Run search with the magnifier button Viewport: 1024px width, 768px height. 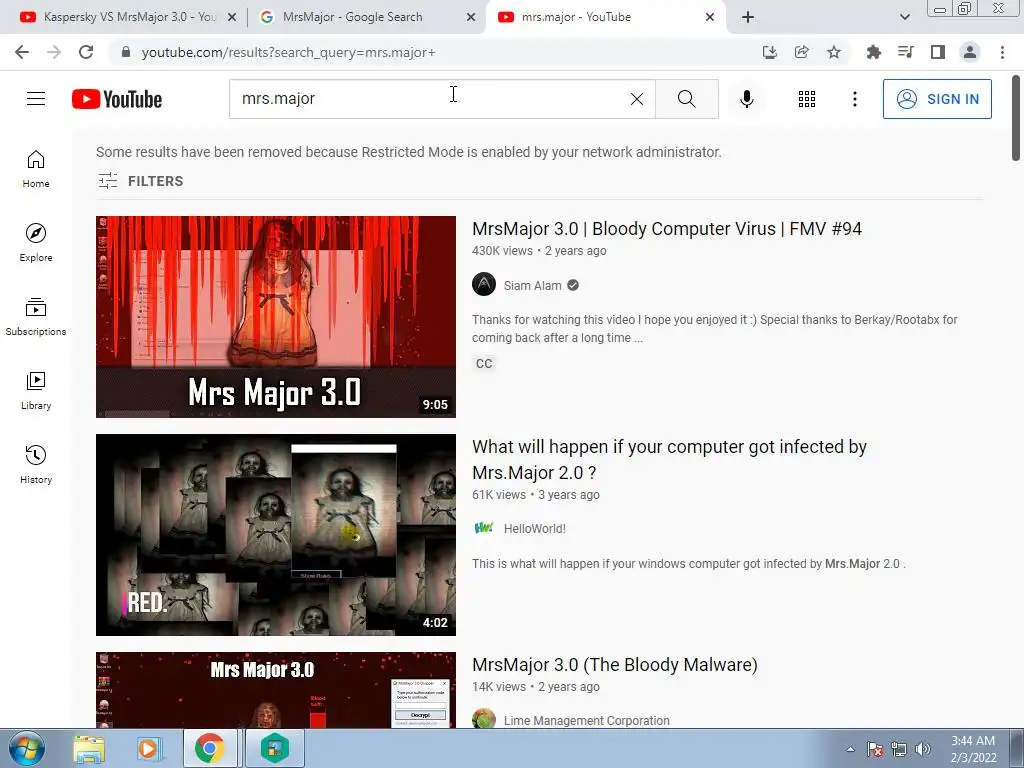coord(686,99)
